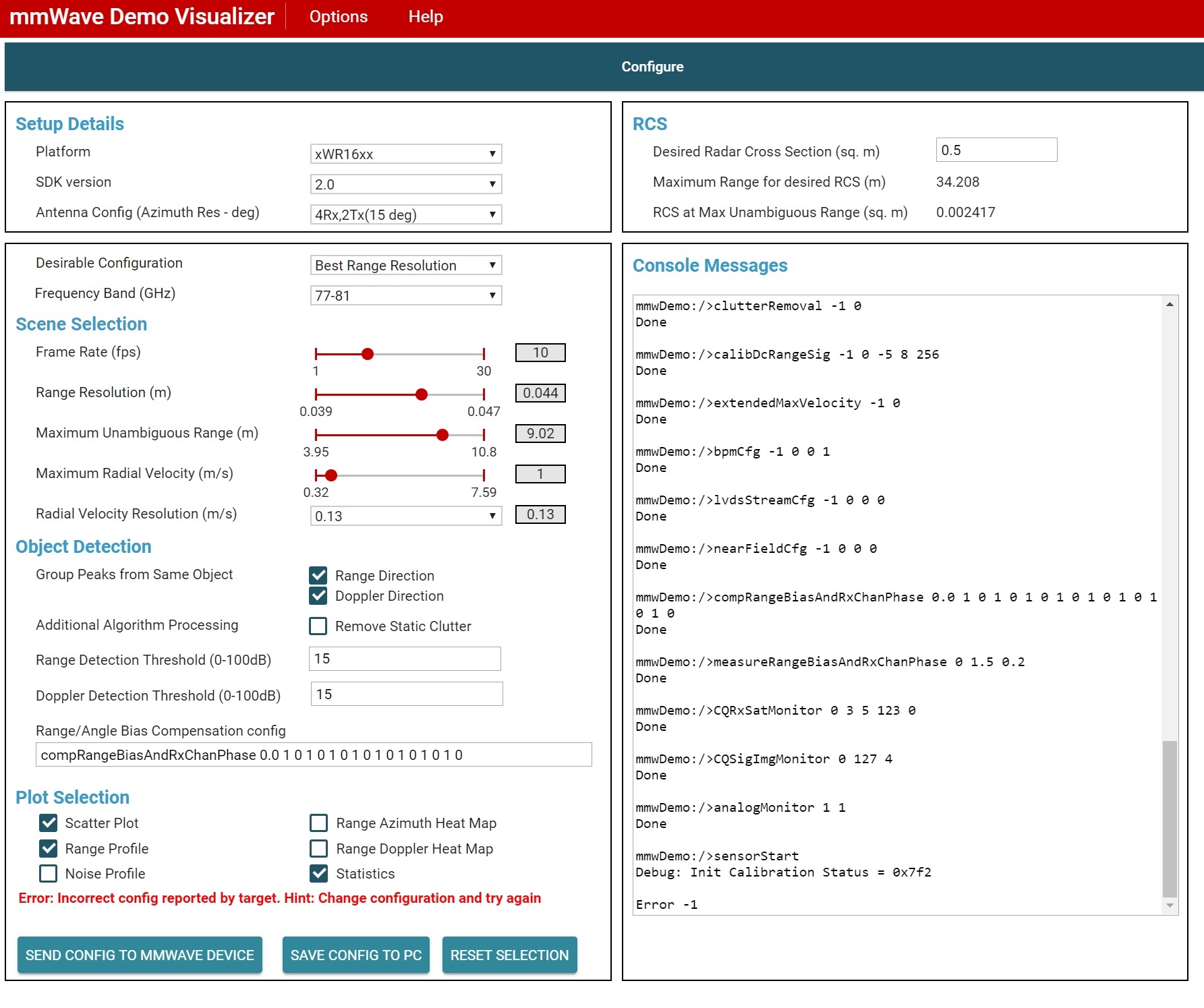
Task: Enable the Remove Static Clutter checkbox
Action: point(318,626)
